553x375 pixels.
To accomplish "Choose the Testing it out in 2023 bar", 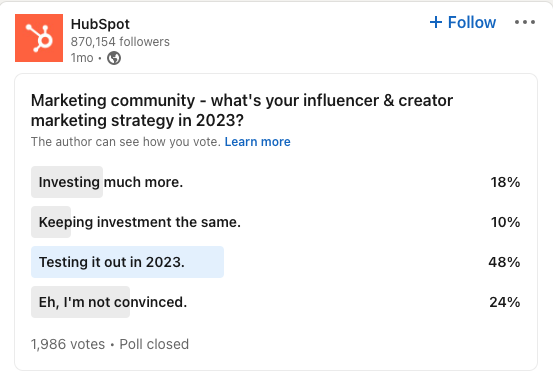I will click(x=275, y=262).
